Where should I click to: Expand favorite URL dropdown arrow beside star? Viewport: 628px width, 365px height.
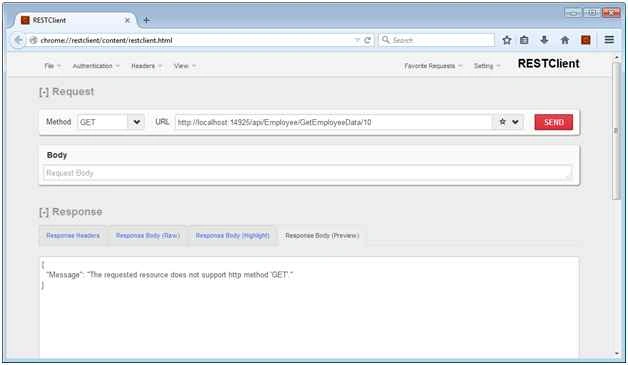tap(515, 122)
